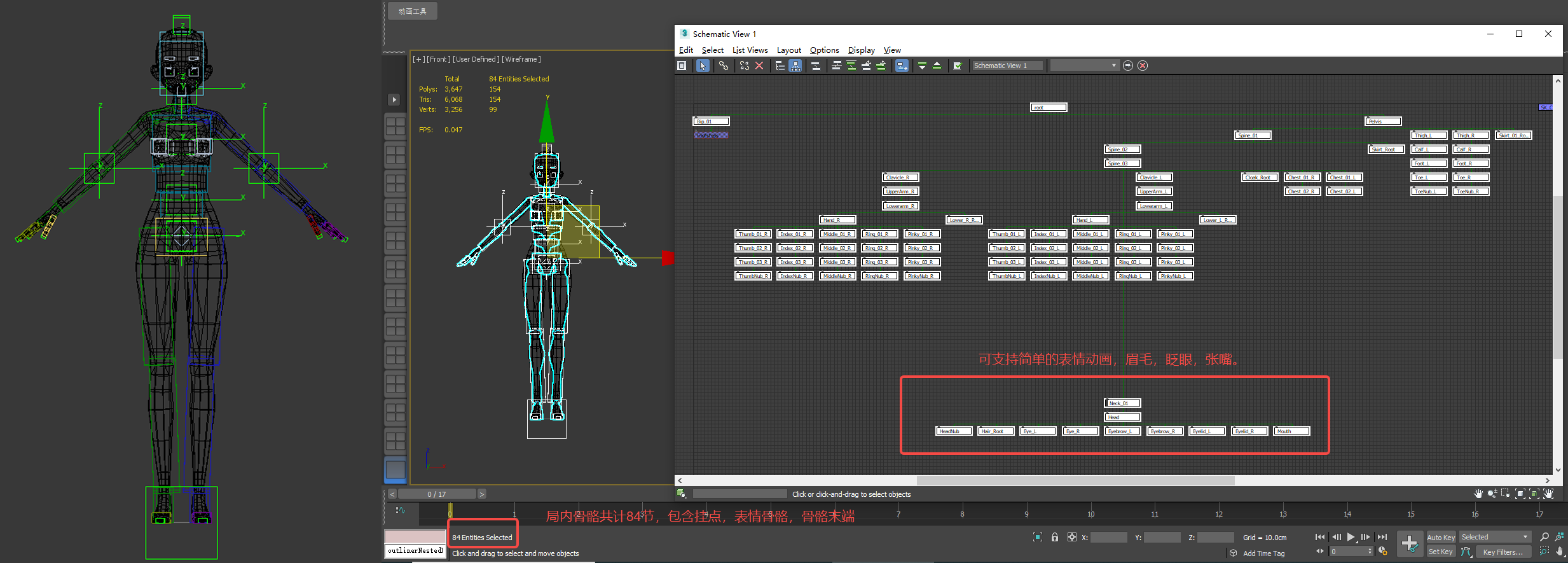The image size is (1568, 563).
Task: Select the Eyebrow_L node in schematic
Action: 1122,431
